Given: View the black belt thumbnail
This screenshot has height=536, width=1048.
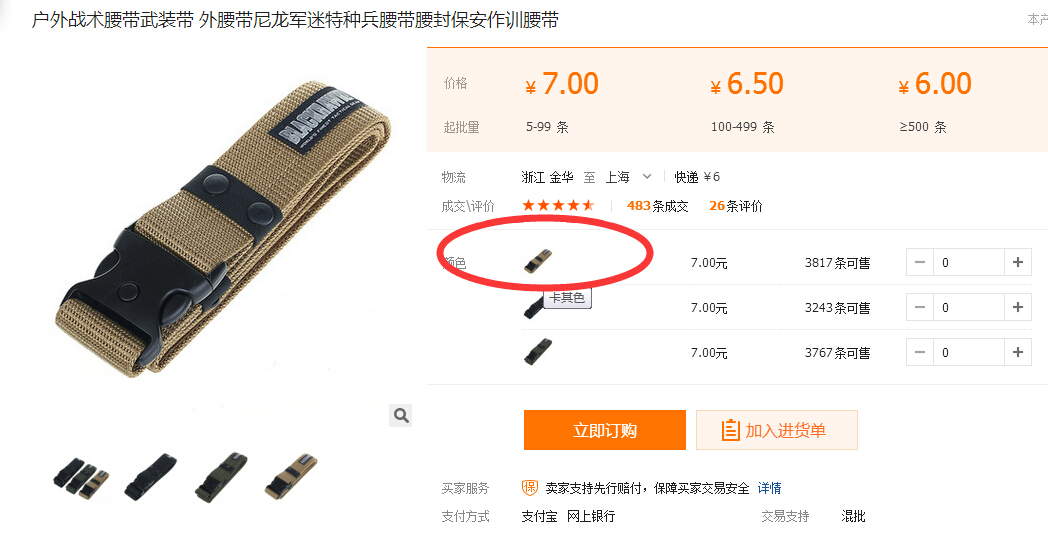Looking at the screenshot, I should coord(150,477).
